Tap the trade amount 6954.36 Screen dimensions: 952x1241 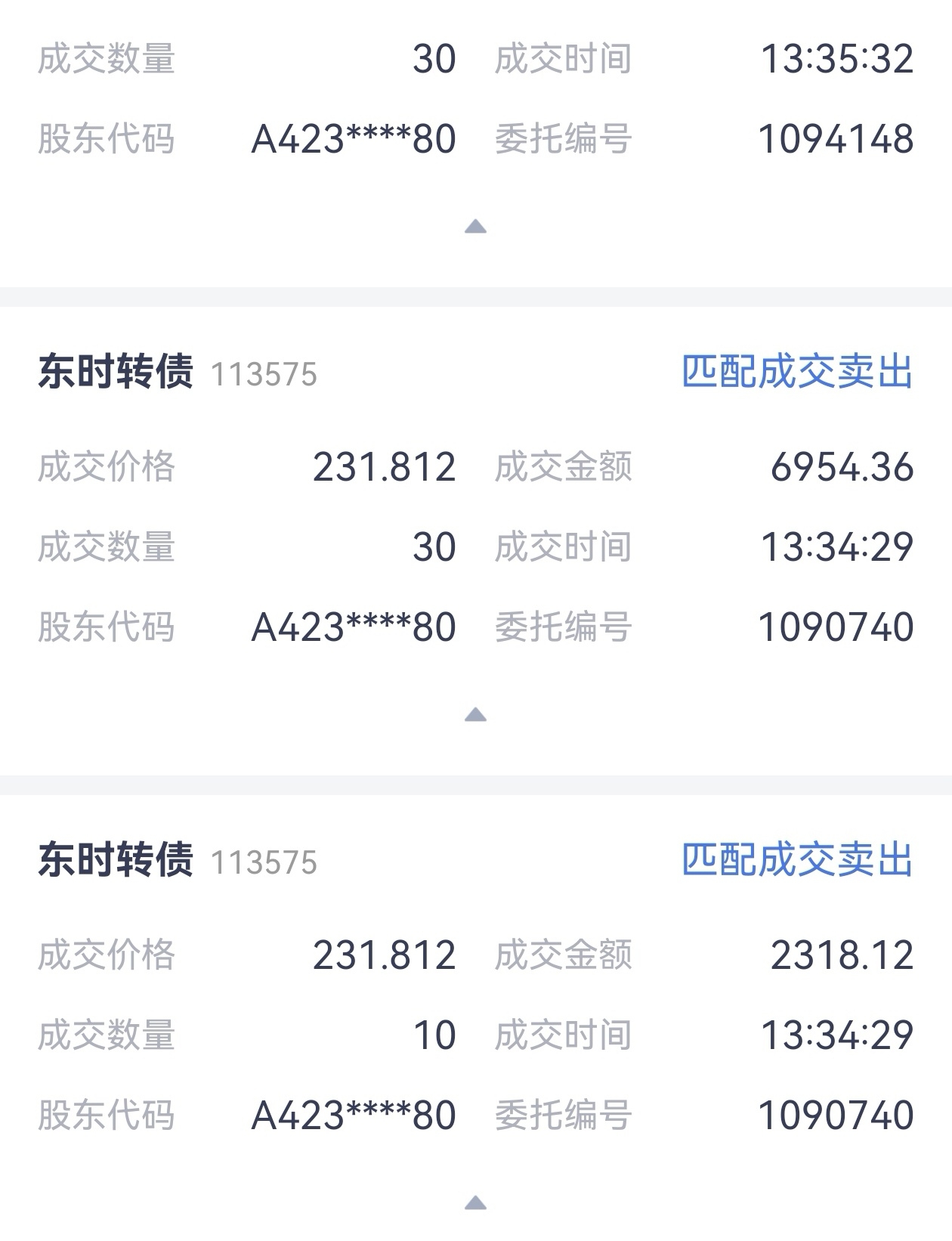pyautogui.click(x=842, y=467)
